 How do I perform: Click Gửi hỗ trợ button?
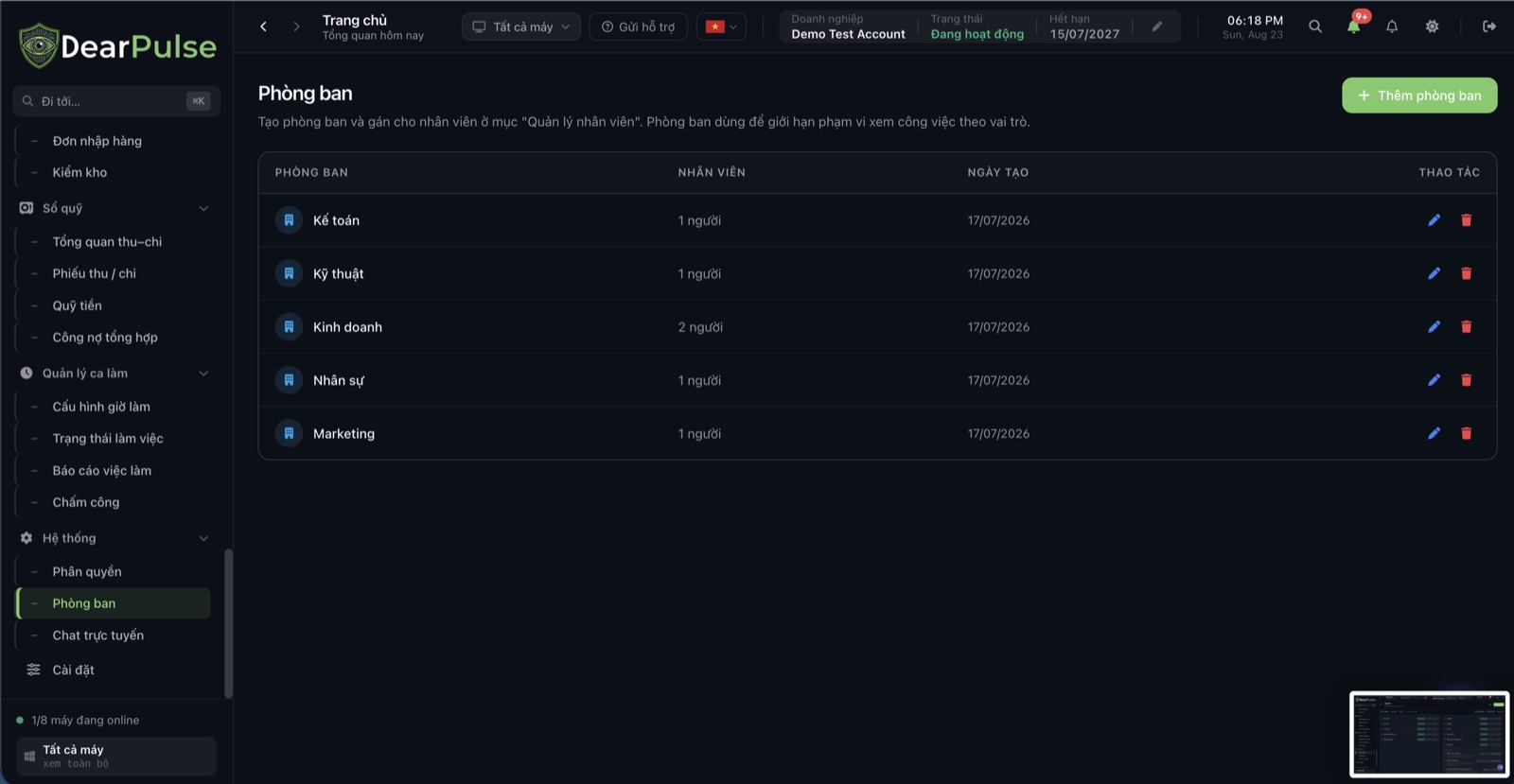point(639,26)
